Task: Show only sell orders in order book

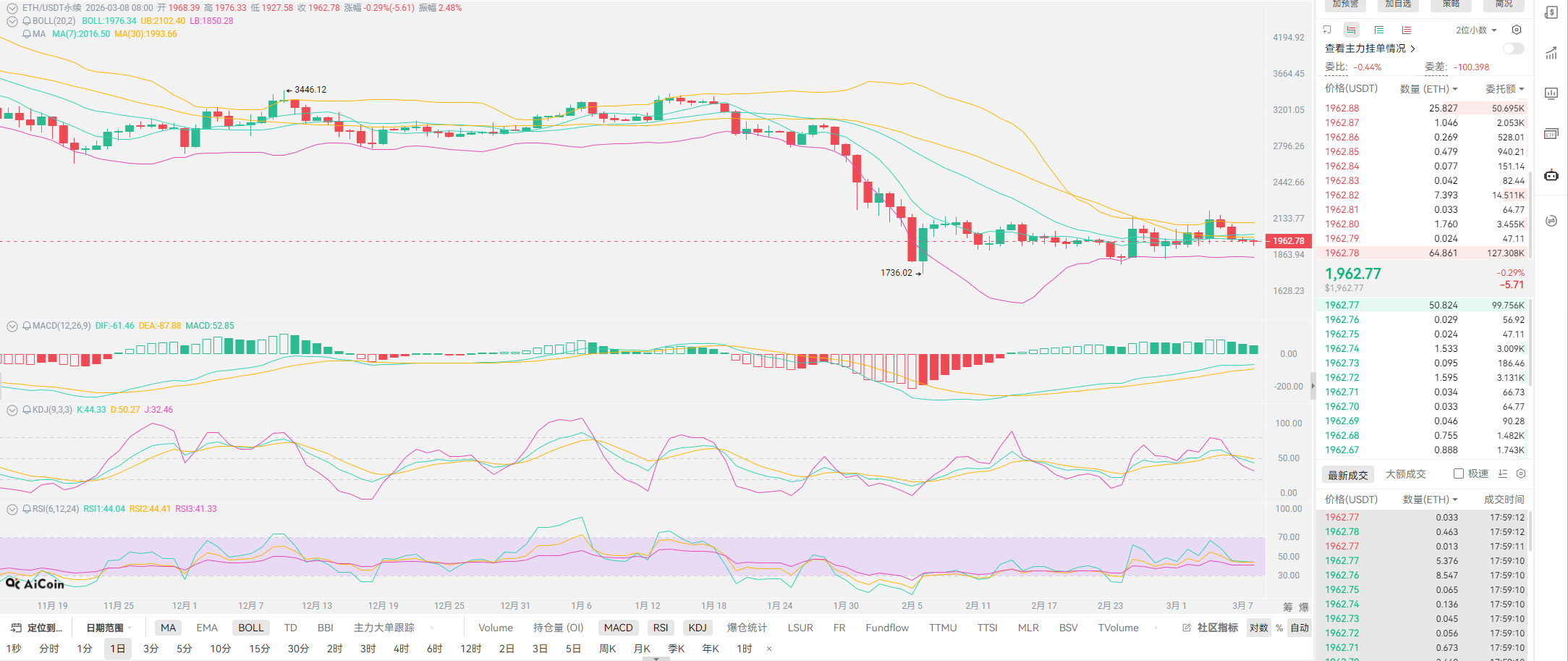Action: point(1406,30)
